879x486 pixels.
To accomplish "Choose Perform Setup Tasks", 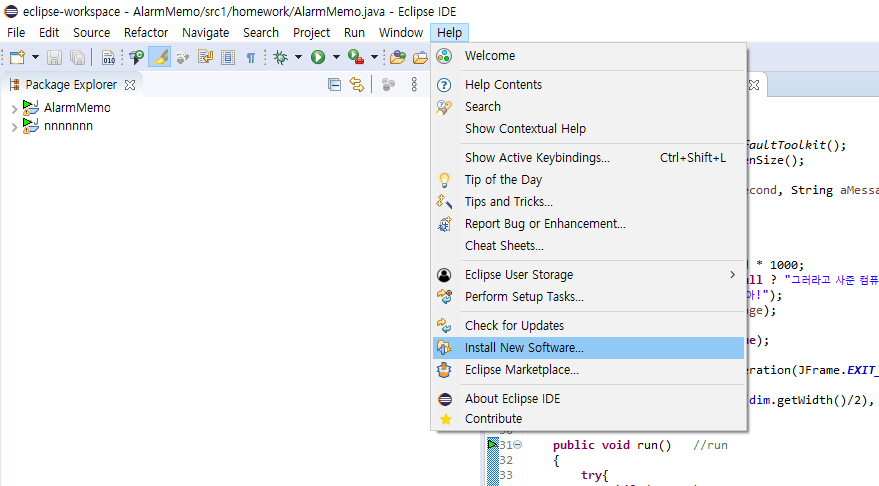I will click(589, 297).
